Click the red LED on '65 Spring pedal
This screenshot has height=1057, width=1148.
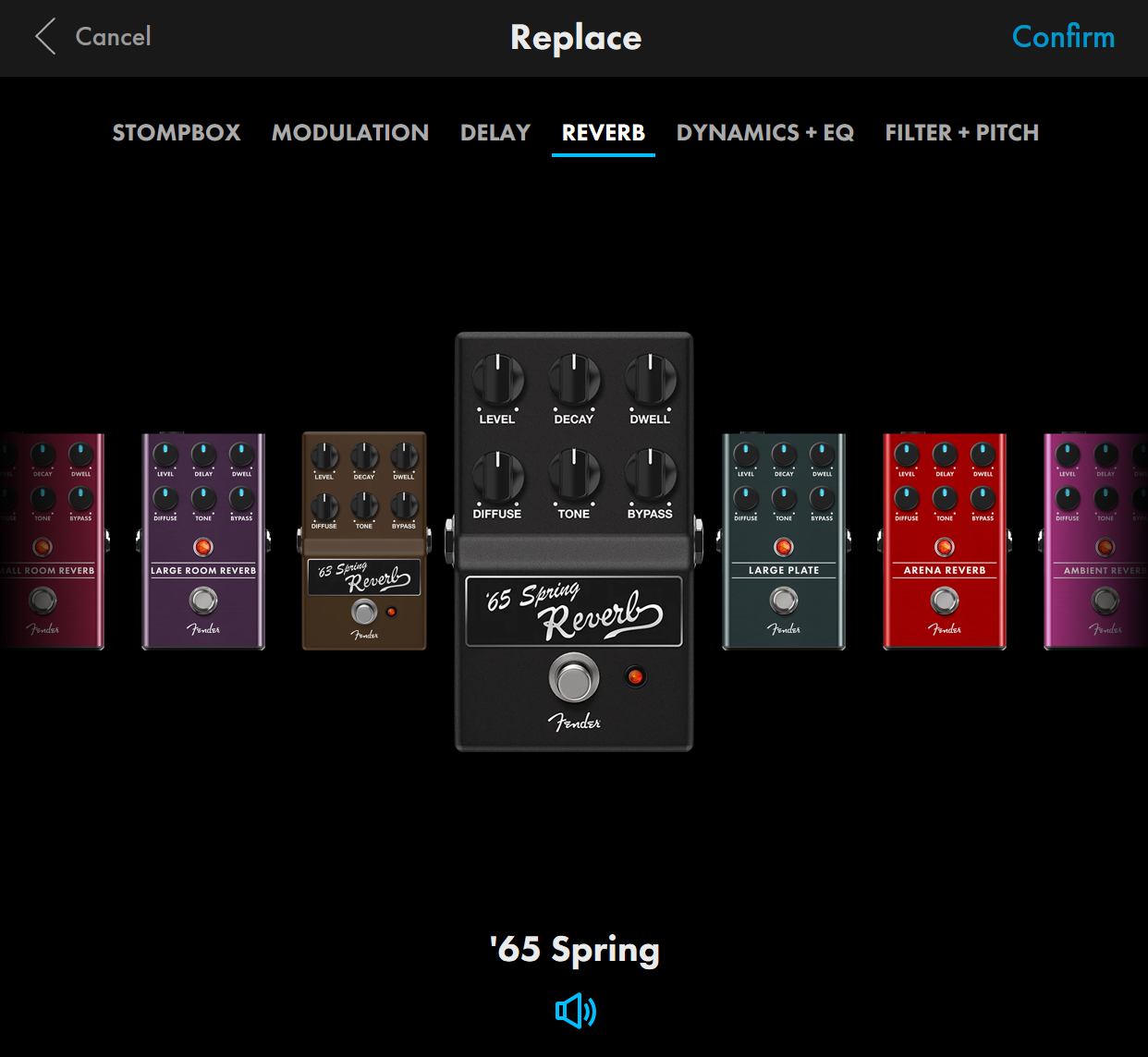(x=635, y=676)
